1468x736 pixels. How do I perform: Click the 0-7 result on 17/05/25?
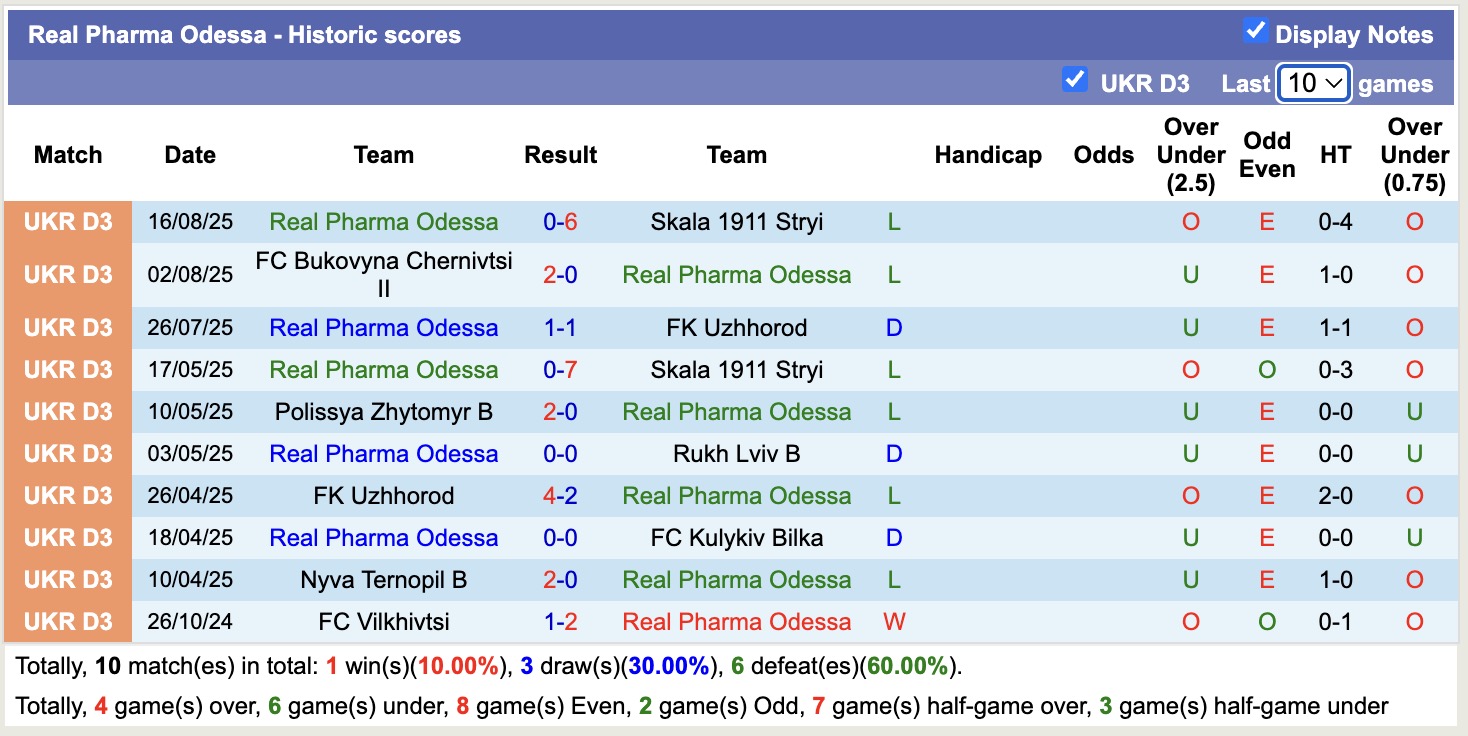click(x=560, y=370)
